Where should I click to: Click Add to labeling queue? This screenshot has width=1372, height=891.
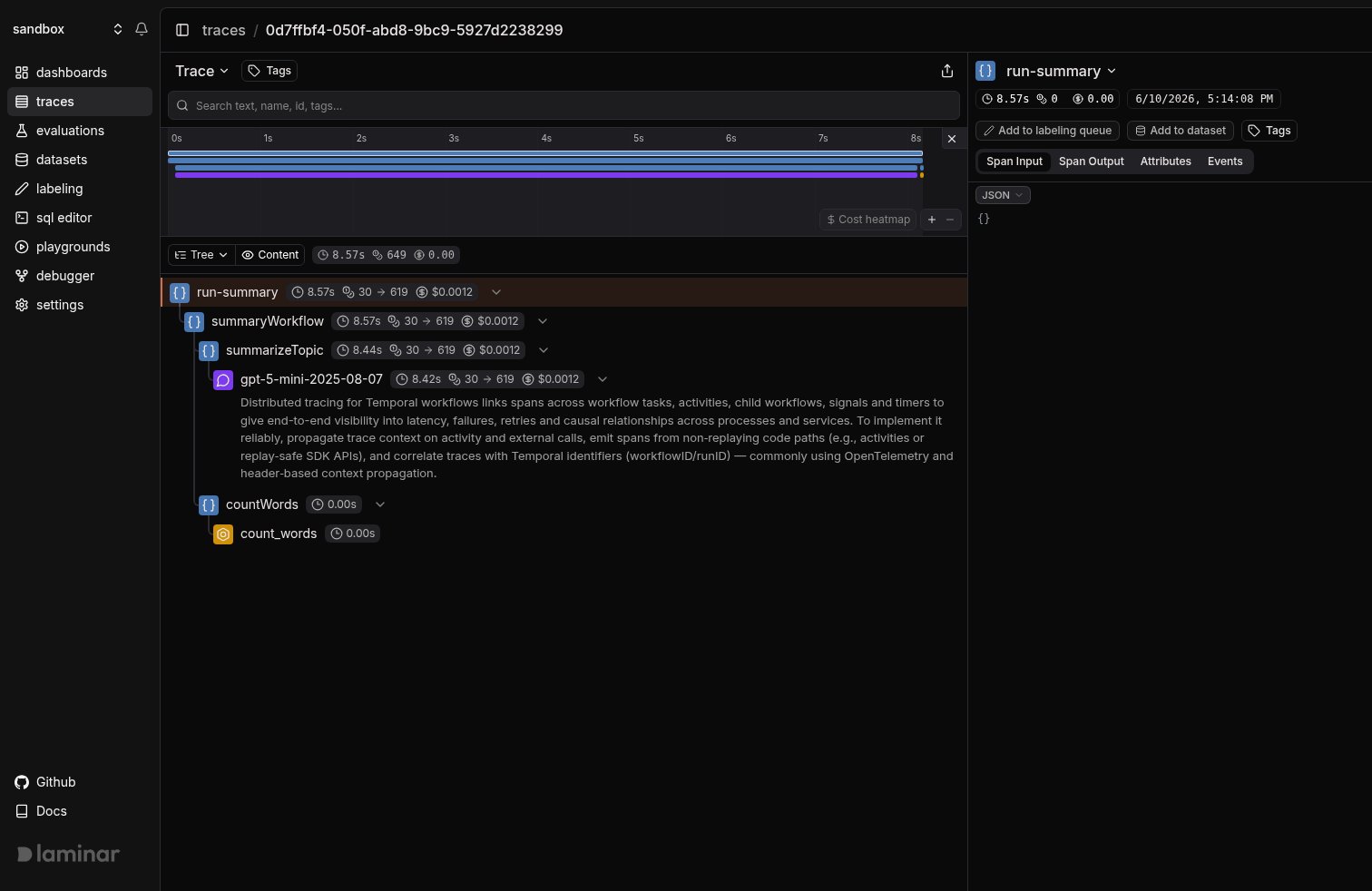click(x=1047, y=131)
